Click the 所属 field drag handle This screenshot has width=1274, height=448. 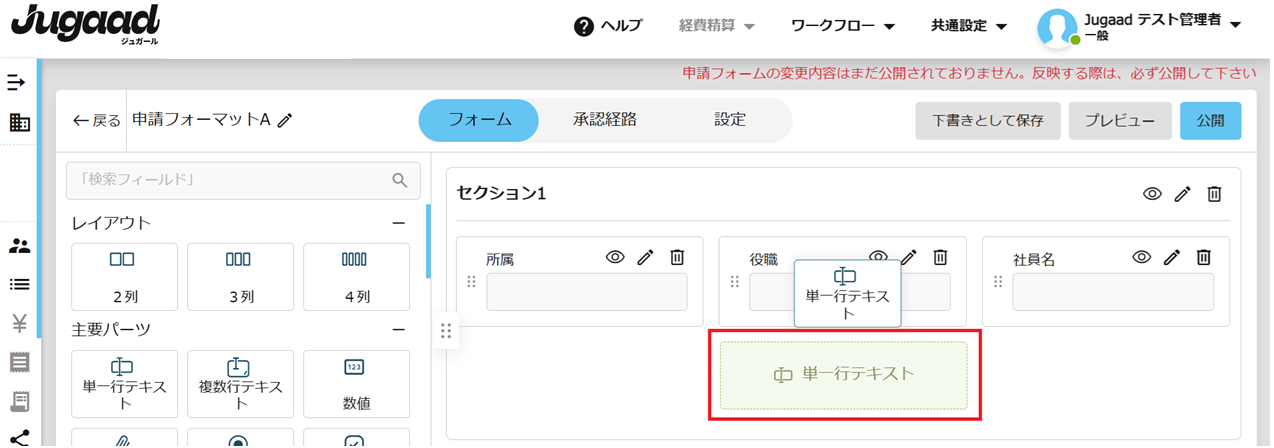pos(471,282)
